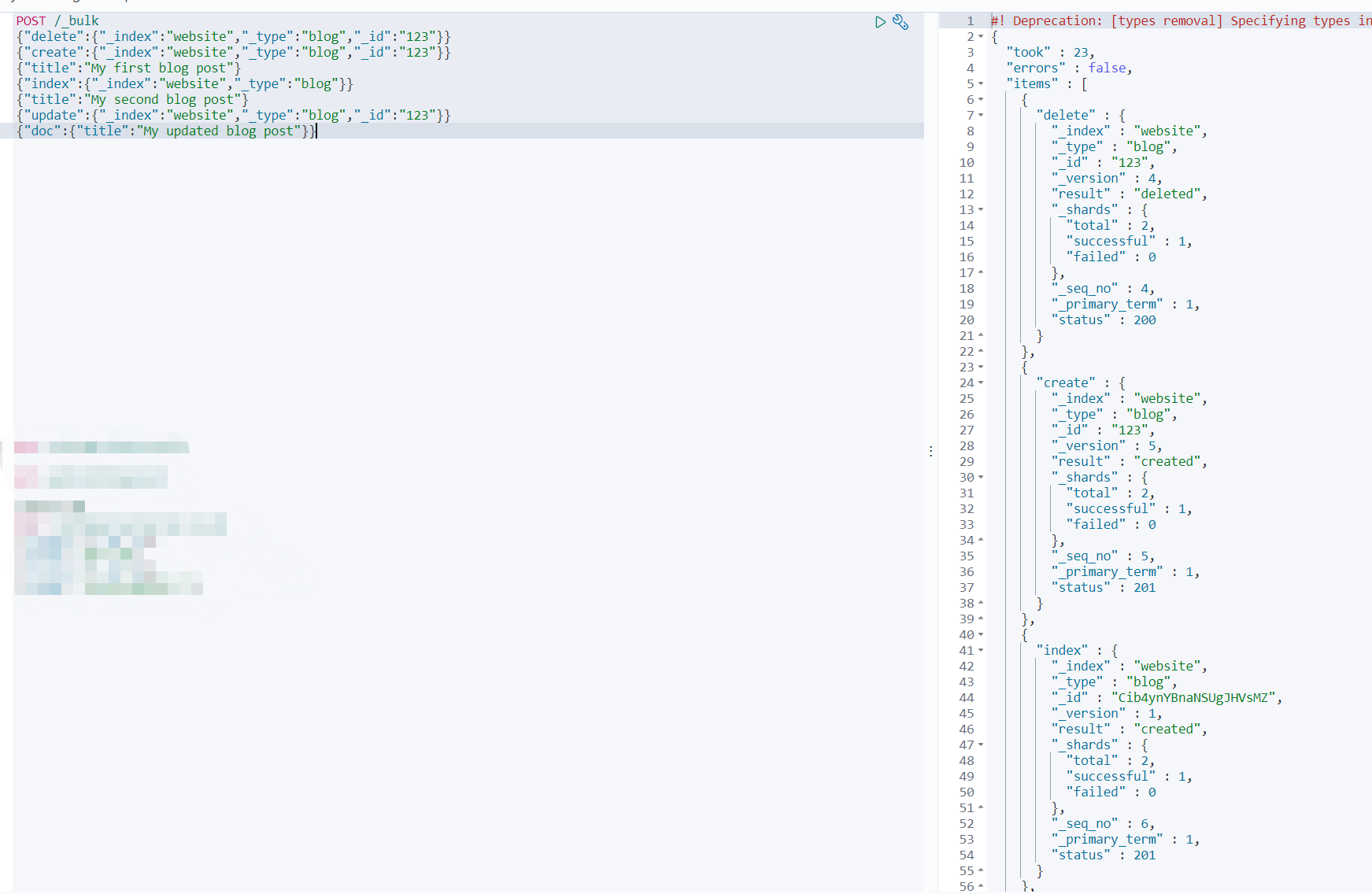Click fold-end arrow at line 34
Viewport: 1372px width, 894px height.
point(981,540)
